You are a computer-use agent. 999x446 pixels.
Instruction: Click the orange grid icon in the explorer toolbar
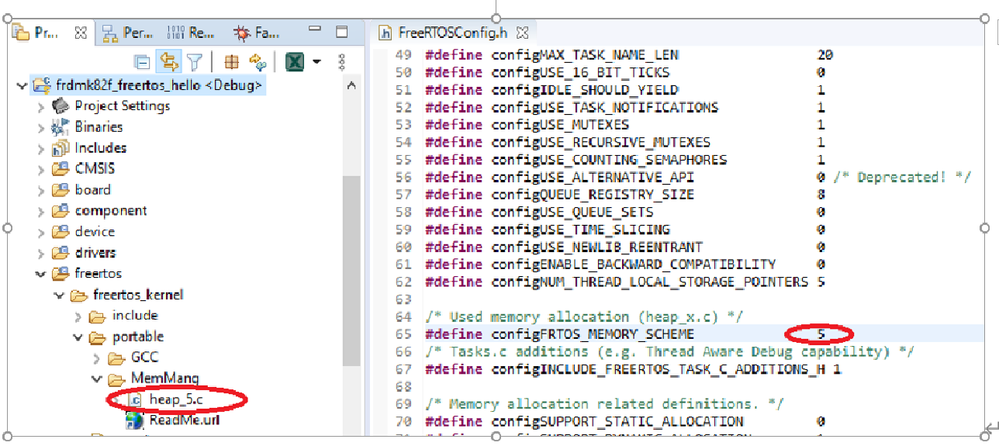point(231,62)
